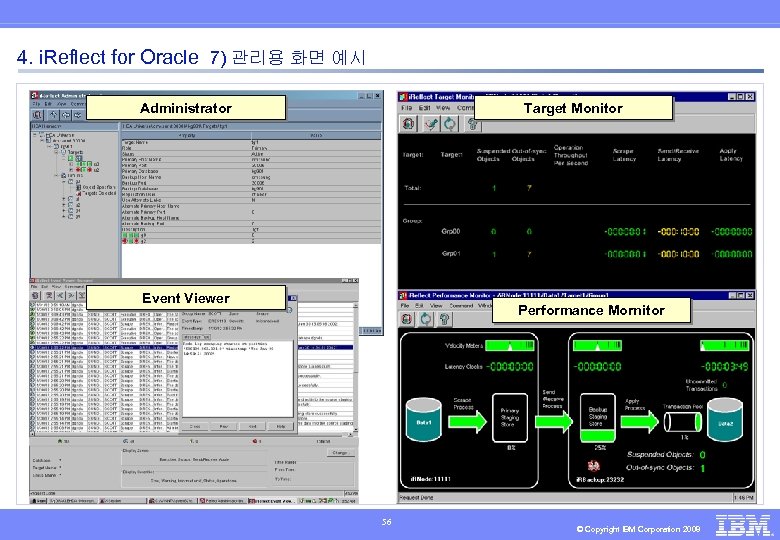Screen dimensions: 780x540
Task: Open Edit menu in Target Monitor window
Action: click(424, 107)
